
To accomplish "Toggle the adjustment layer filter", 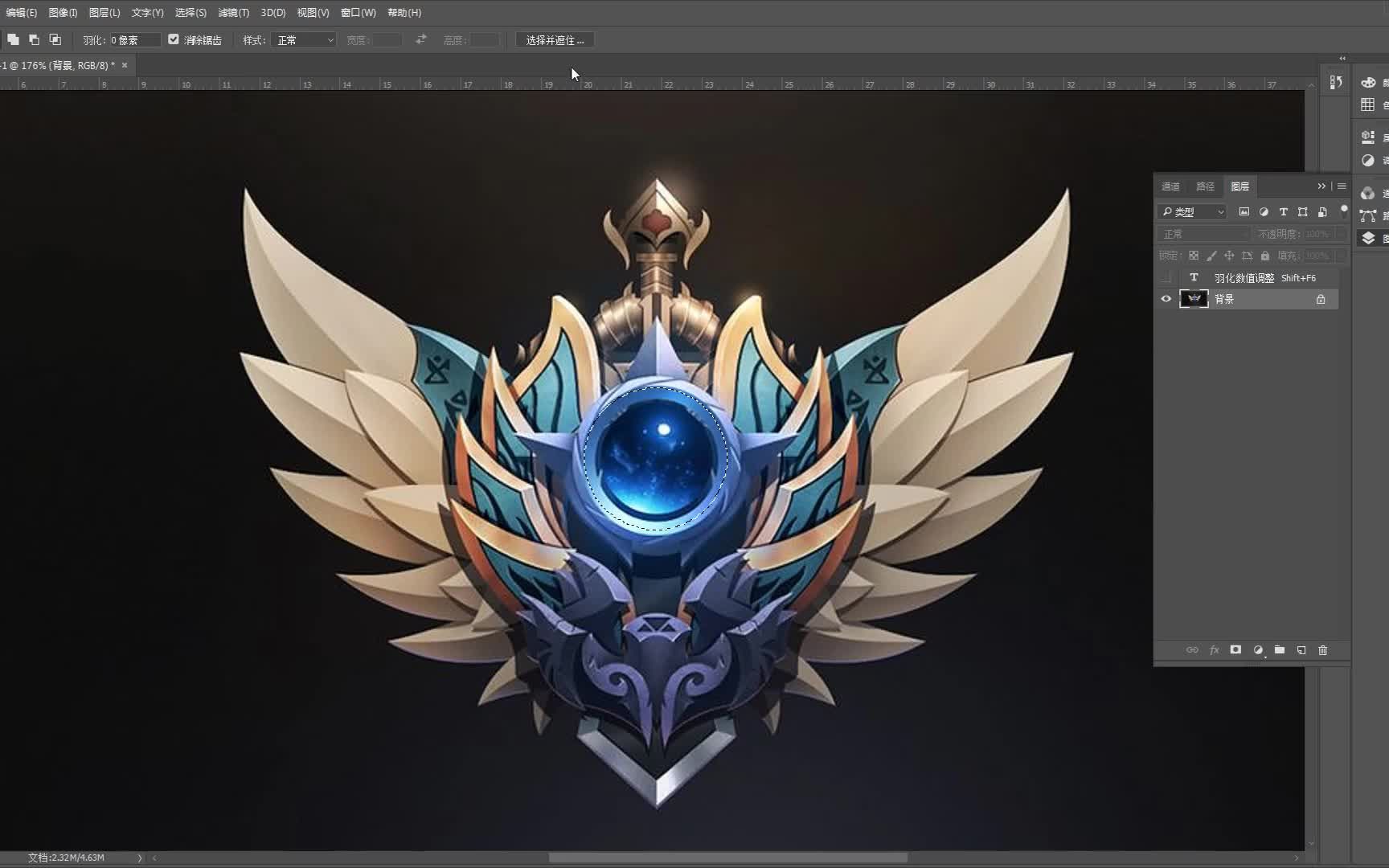I will [1264, 212].
